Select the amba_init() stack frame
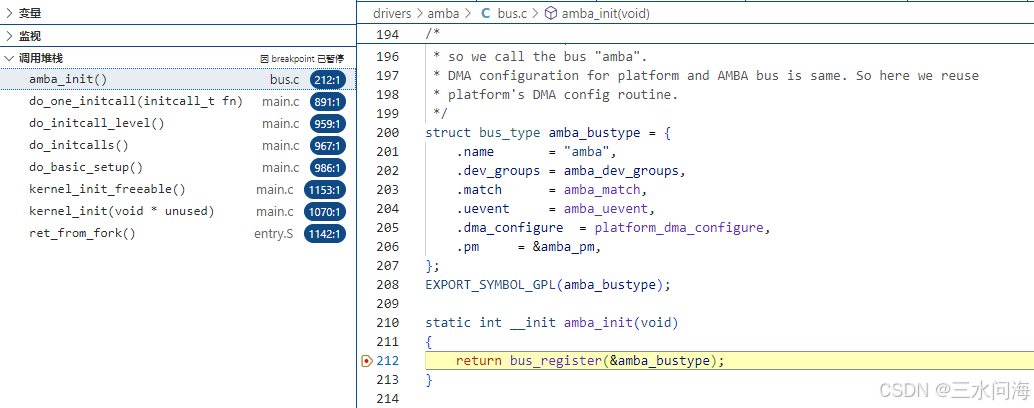This screenshot has width=1034, height=408. coord(178,80)
